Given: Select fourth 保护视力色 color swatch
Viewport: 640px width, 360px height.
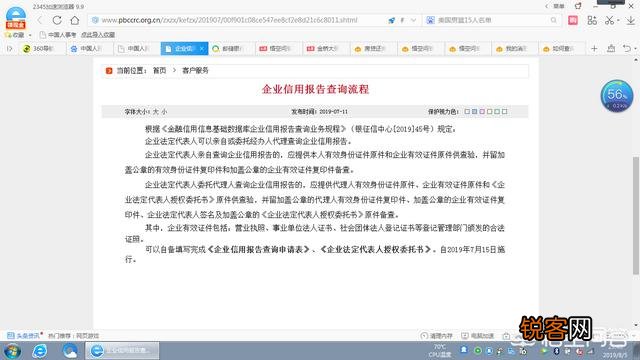Looking at the screenshot, I should [x=489, y=111].
